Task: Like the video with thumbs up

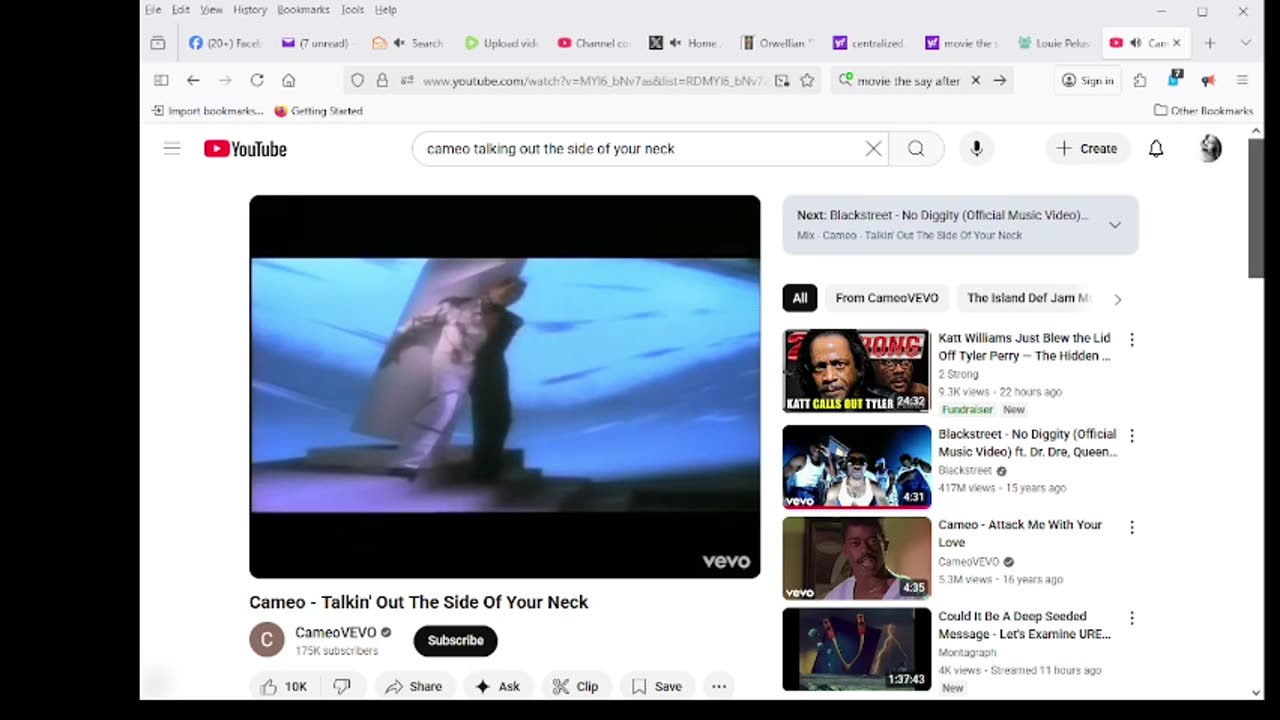Action: (x=283, y=686)
